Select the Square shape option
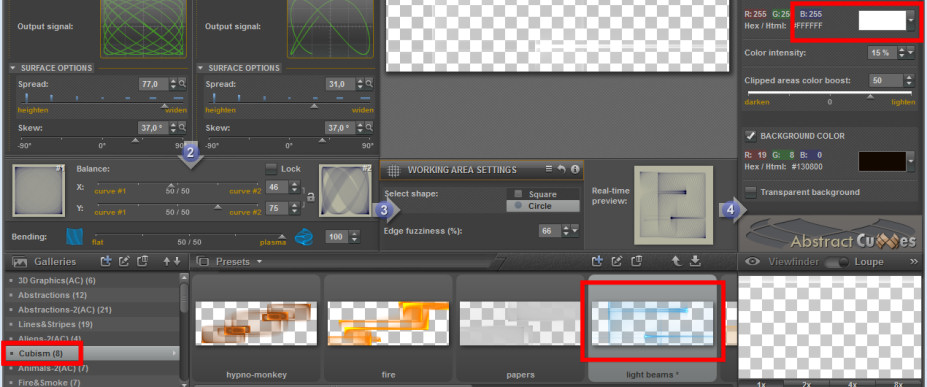 pyautogui.click(x=543, y=194)
